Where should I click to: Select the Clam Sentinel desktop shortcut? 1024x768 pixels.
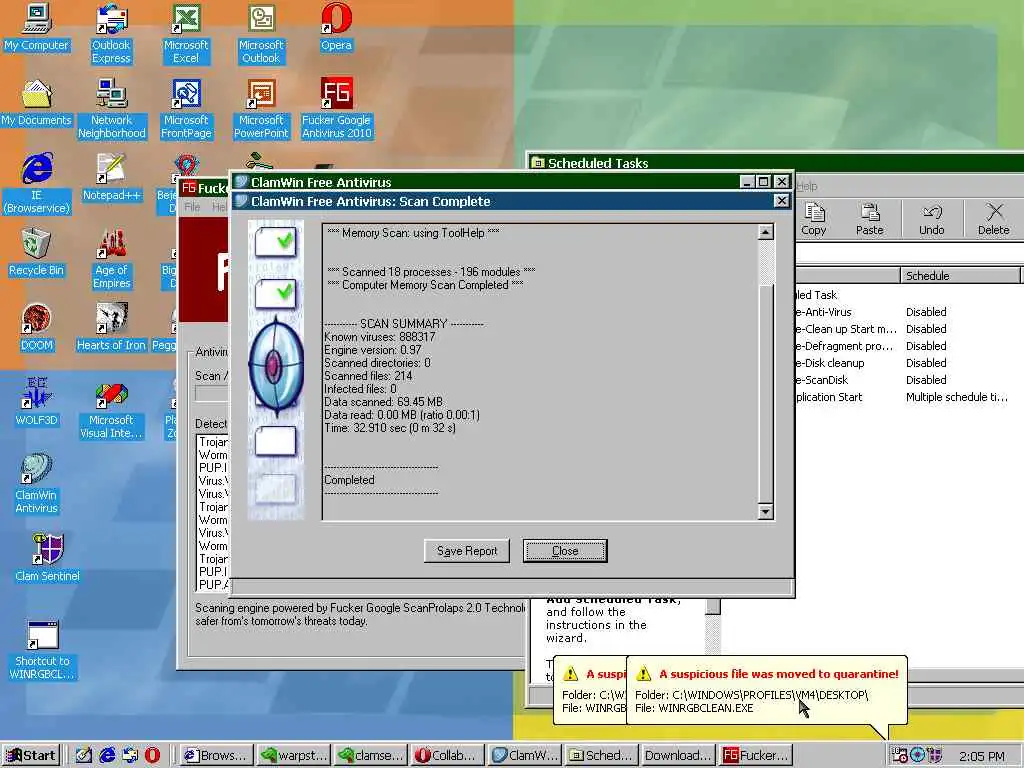coord(47,558)
